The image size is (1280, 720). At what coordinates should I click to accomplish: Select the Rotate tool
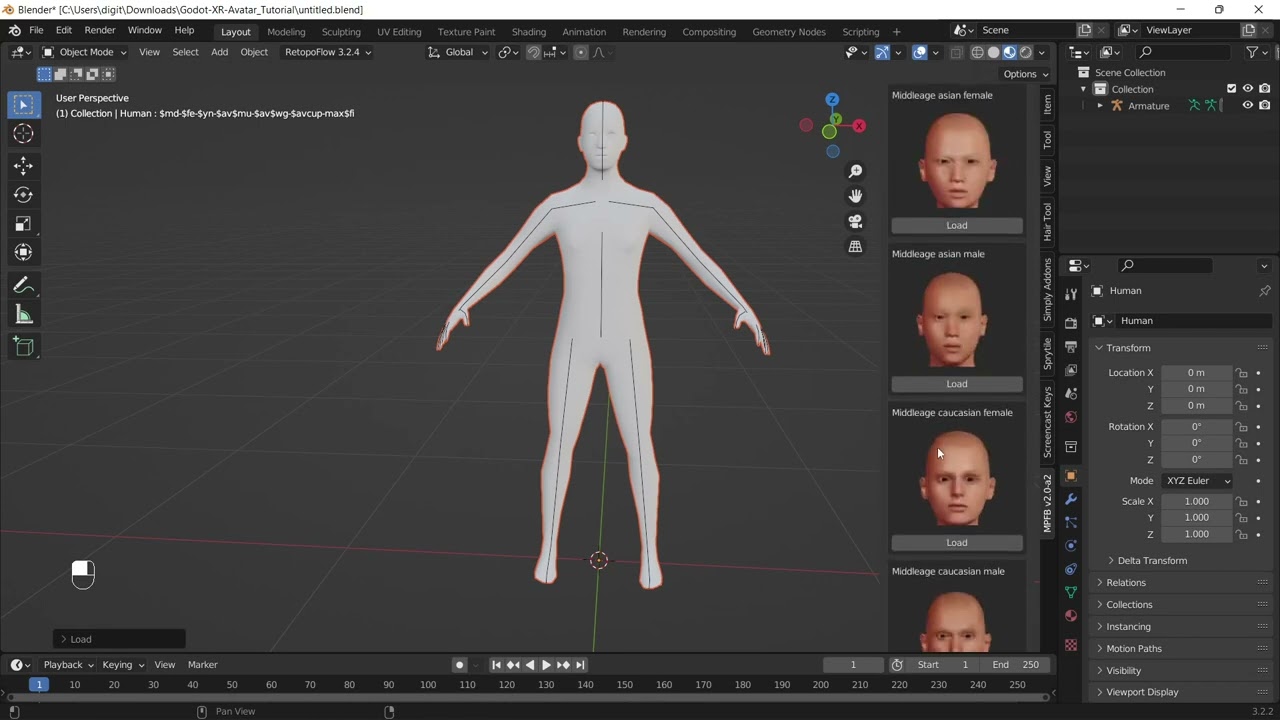(24, 195)
